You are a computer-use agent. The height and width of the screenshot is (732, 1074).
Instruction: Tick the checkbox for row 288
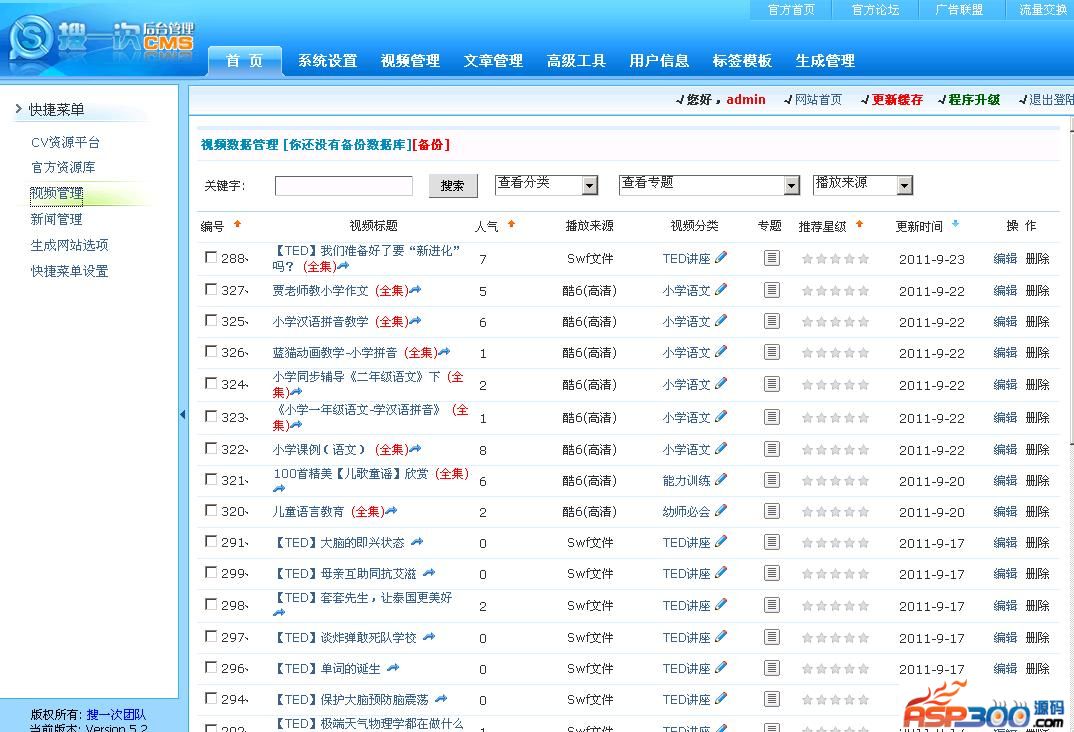pyautogui.click(x=211, y=257)
